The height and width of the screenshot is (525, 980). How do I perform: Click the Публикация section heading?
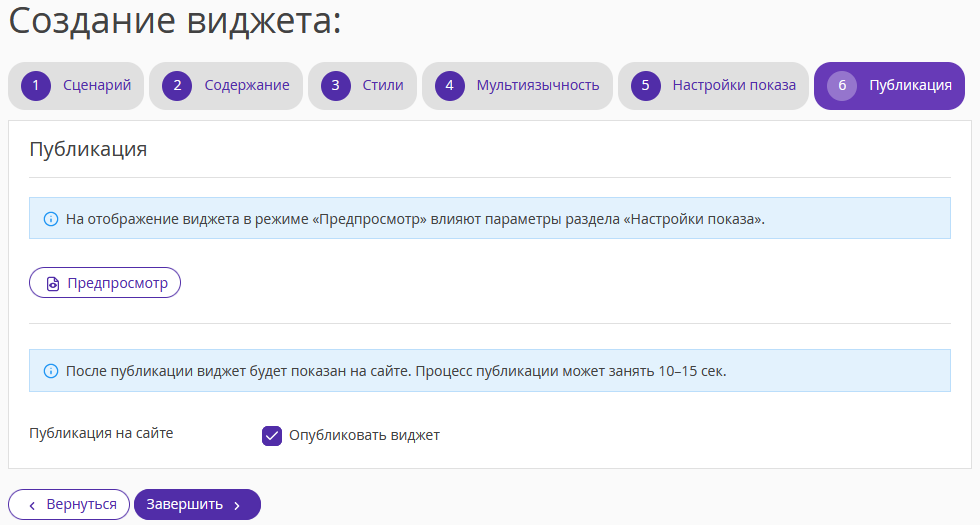(88, 149)
